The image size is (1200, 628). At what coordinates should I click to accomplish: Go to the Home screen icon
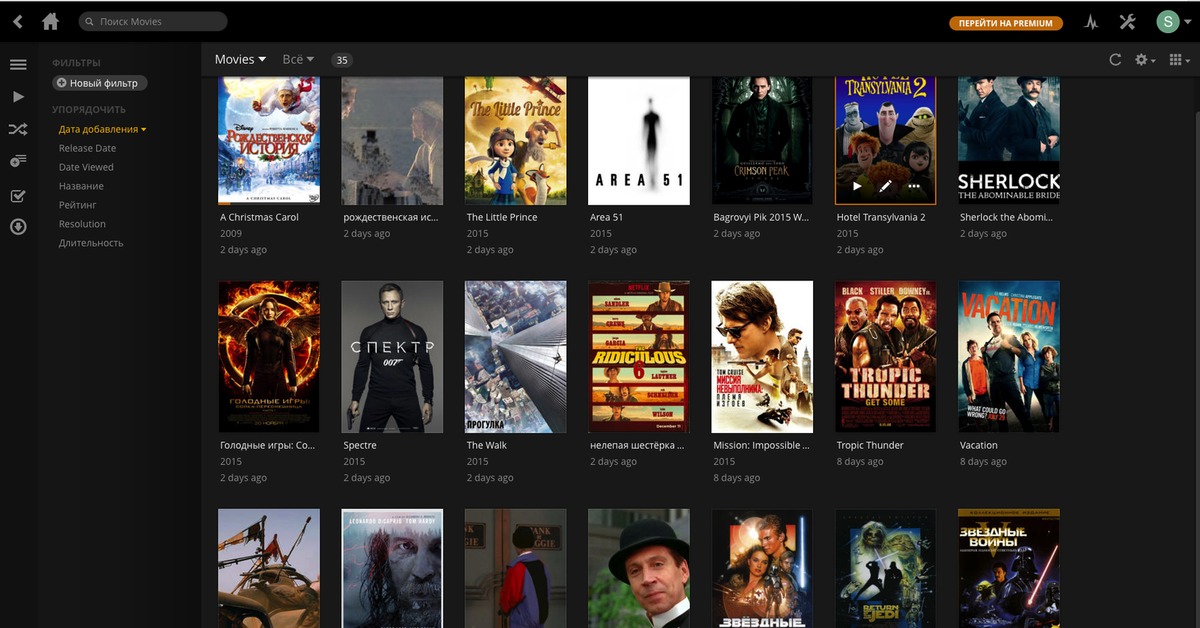(x=50, y=21)
